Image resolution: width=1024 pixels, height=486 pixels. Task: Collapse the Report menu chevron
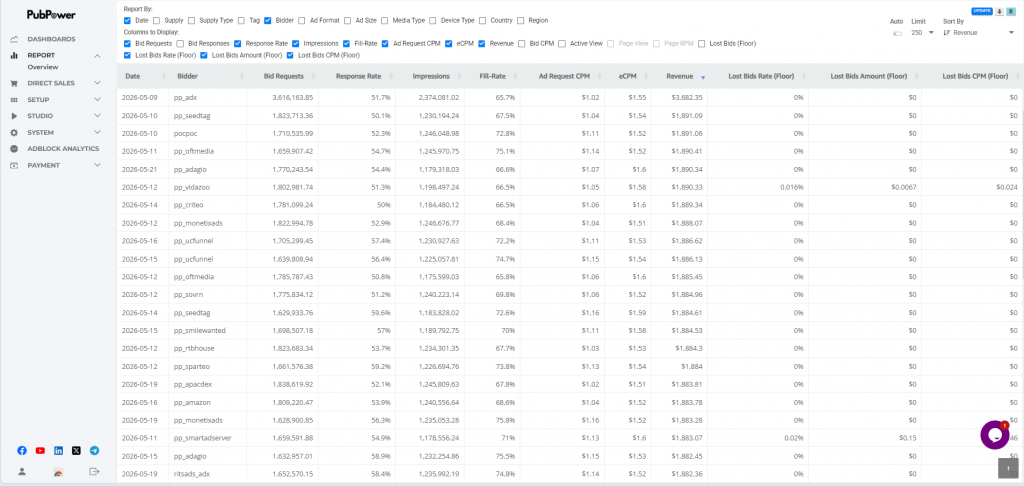(x=97, y=56)
